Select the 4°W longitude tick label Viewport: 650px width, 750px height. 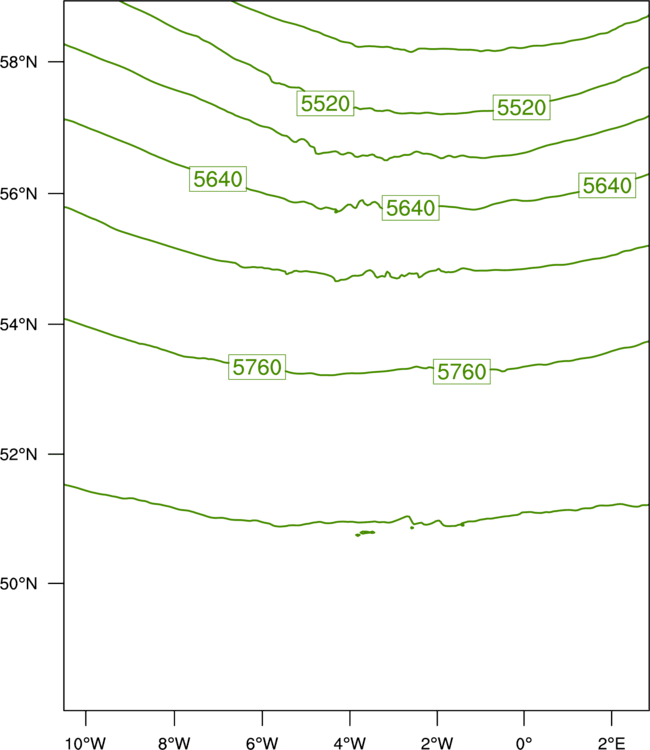[350, 743]
